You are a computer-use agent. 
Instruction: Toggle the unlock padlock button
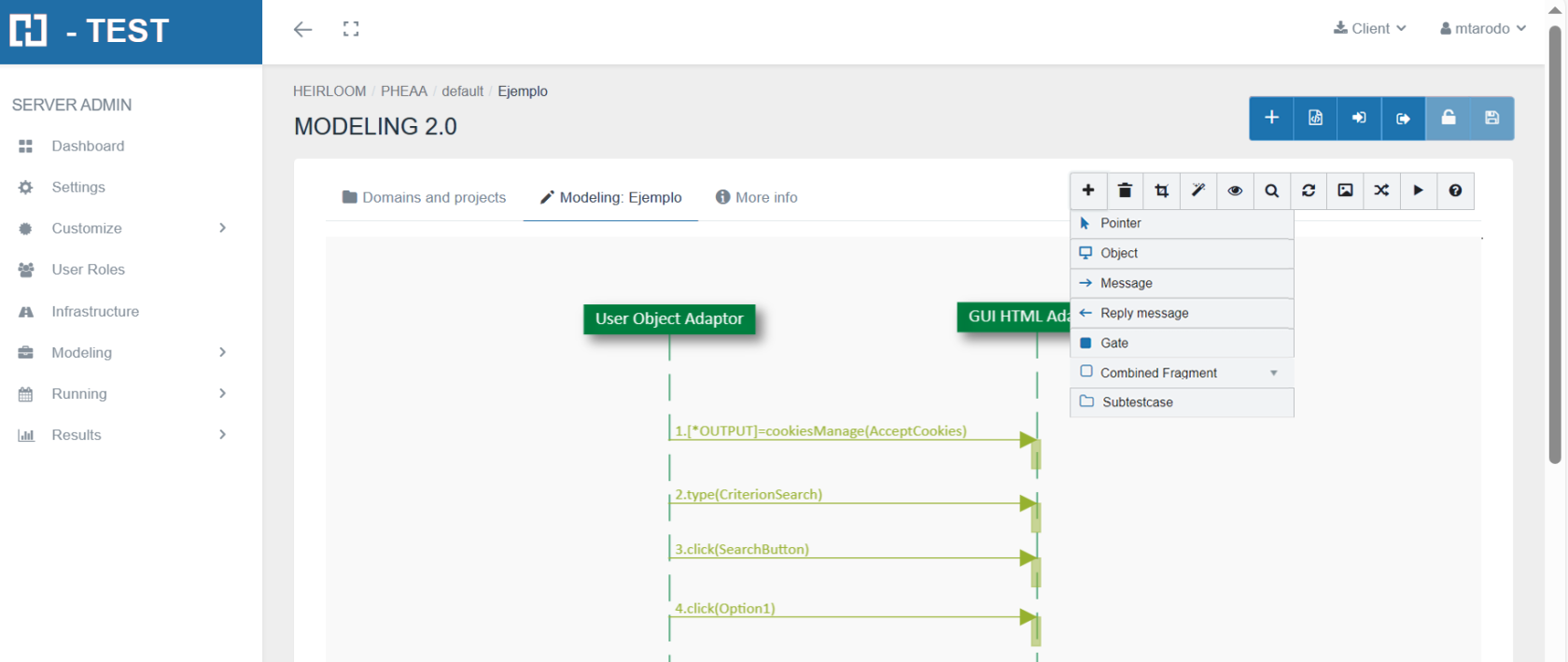click(x=1448, y=118)
